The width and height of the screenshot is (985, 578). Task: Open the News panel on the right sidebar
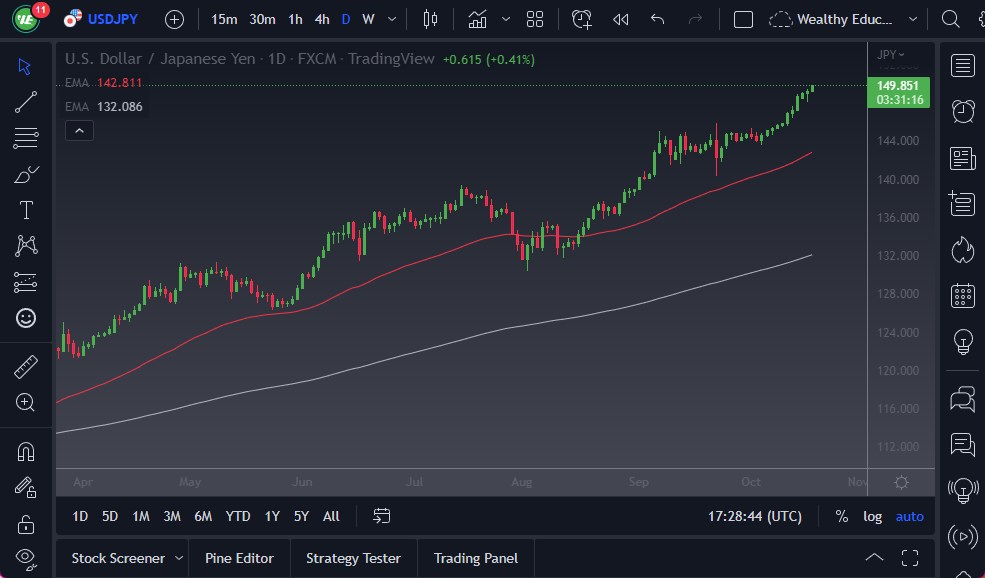962,158
